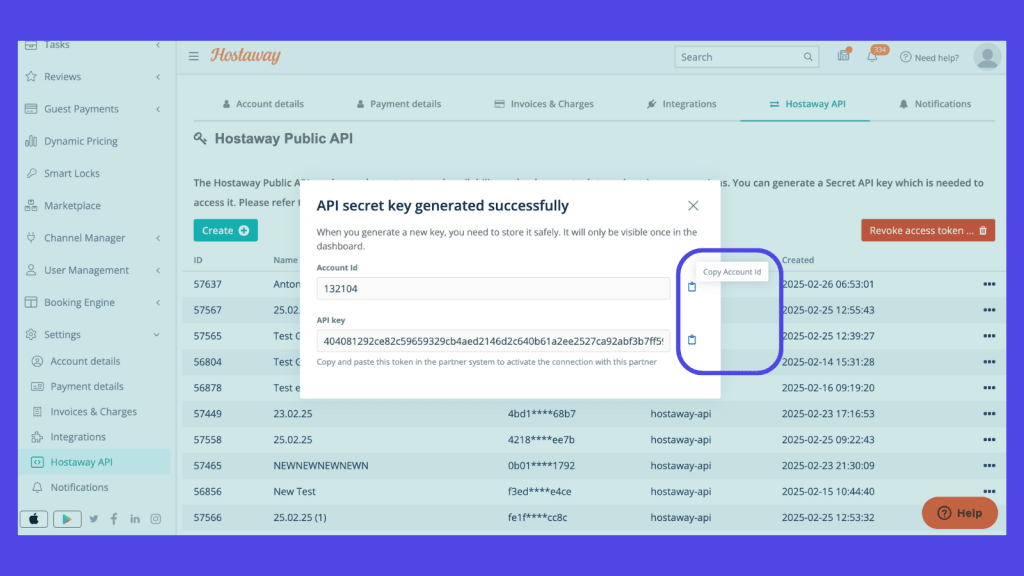Copy the API key with clipboard icon
1024x576 pixels.
(692, 340)
